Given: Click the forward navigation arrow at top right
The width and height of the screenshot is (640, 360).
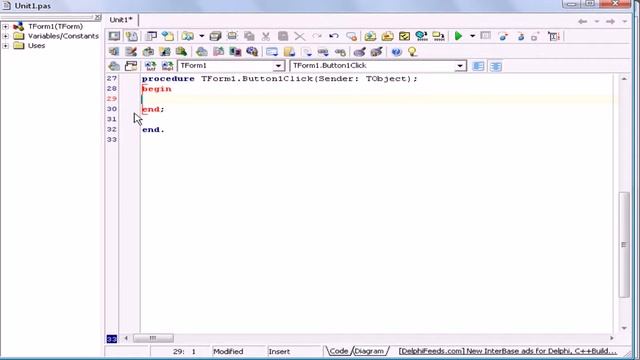Looking at the screenshot, I should tap(610, 21).
